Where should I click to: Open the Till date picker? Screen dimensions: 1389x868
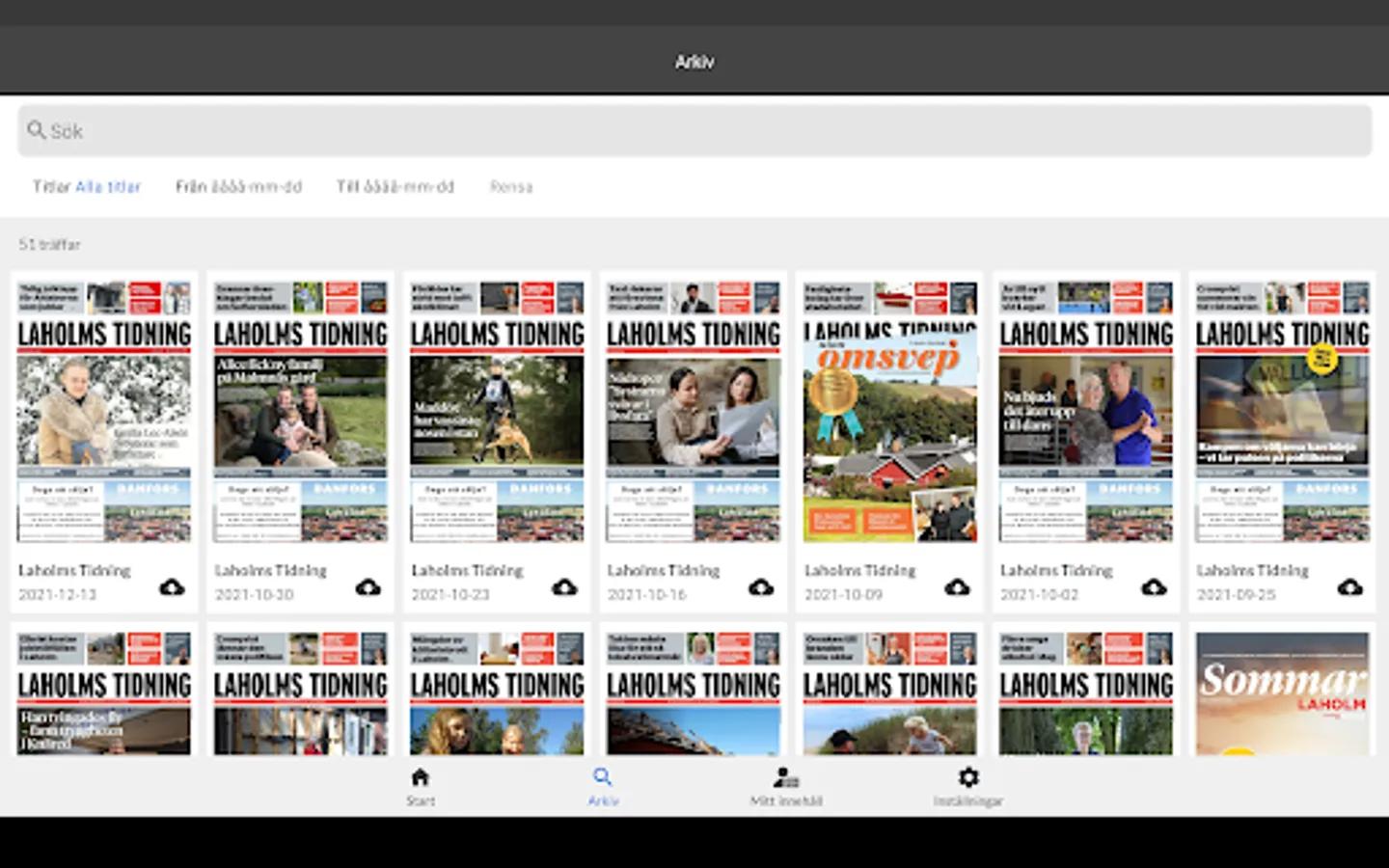click(395, 186)
